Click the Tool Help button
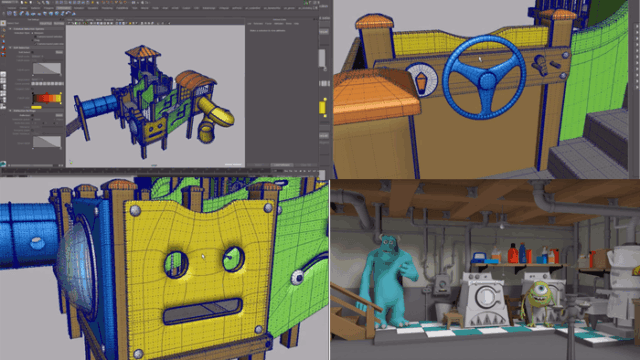Screen dimensions: 640x360 tap(59, 23)
